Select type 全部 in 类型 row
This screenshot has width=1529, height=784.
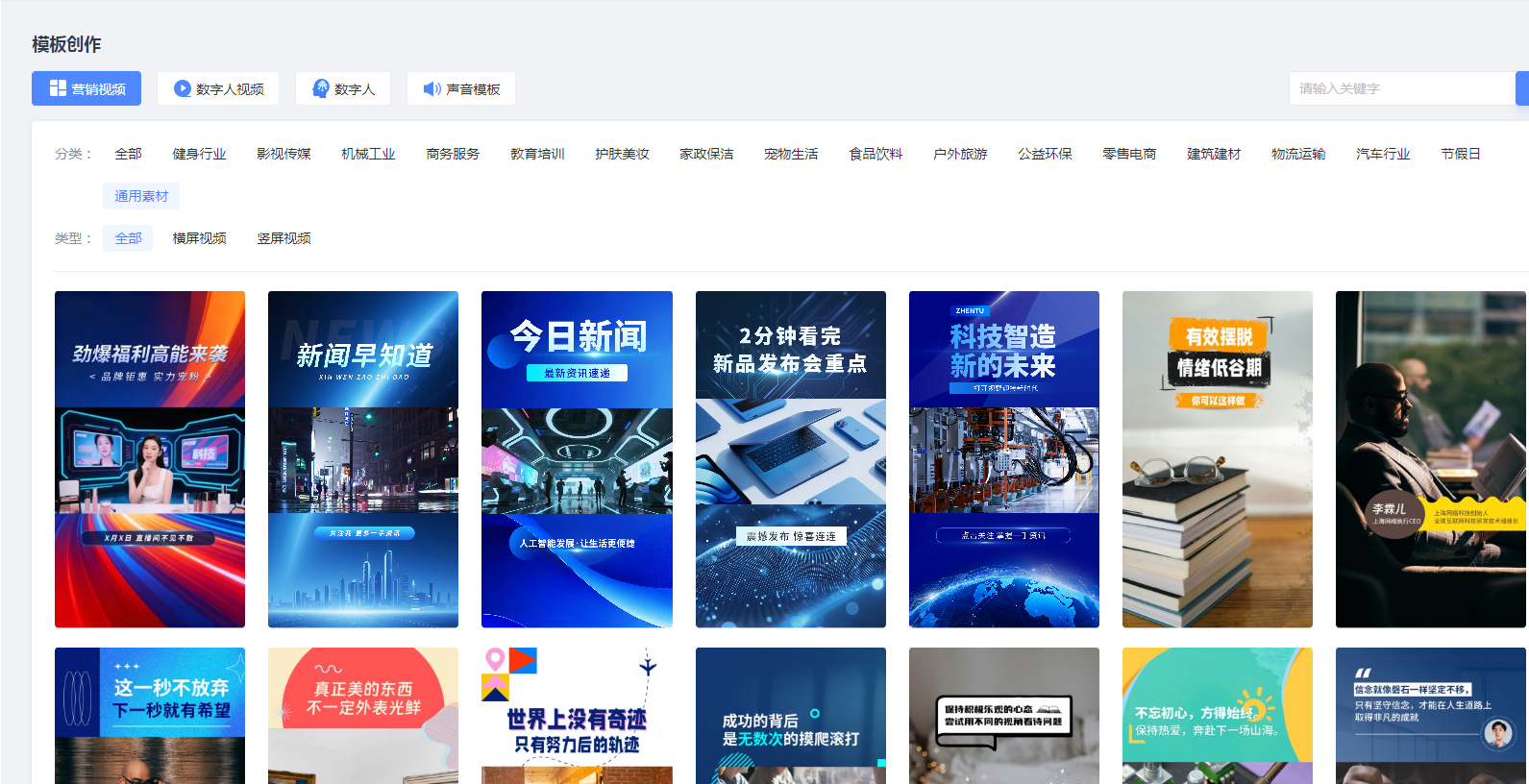[x=128, y=238]
